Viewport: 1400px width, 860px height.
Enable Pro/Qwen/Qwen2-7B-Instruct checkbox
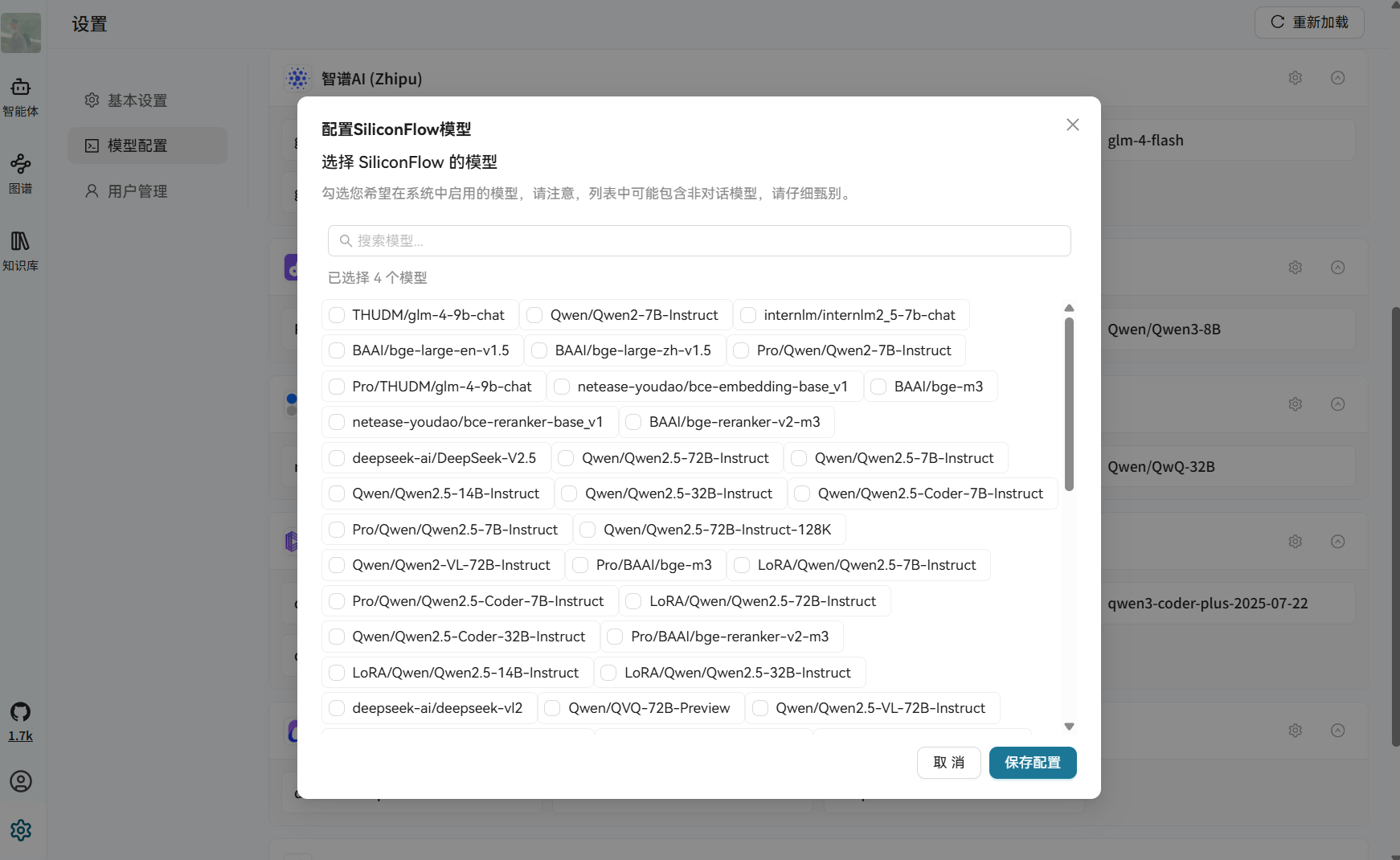pos(742,350)
